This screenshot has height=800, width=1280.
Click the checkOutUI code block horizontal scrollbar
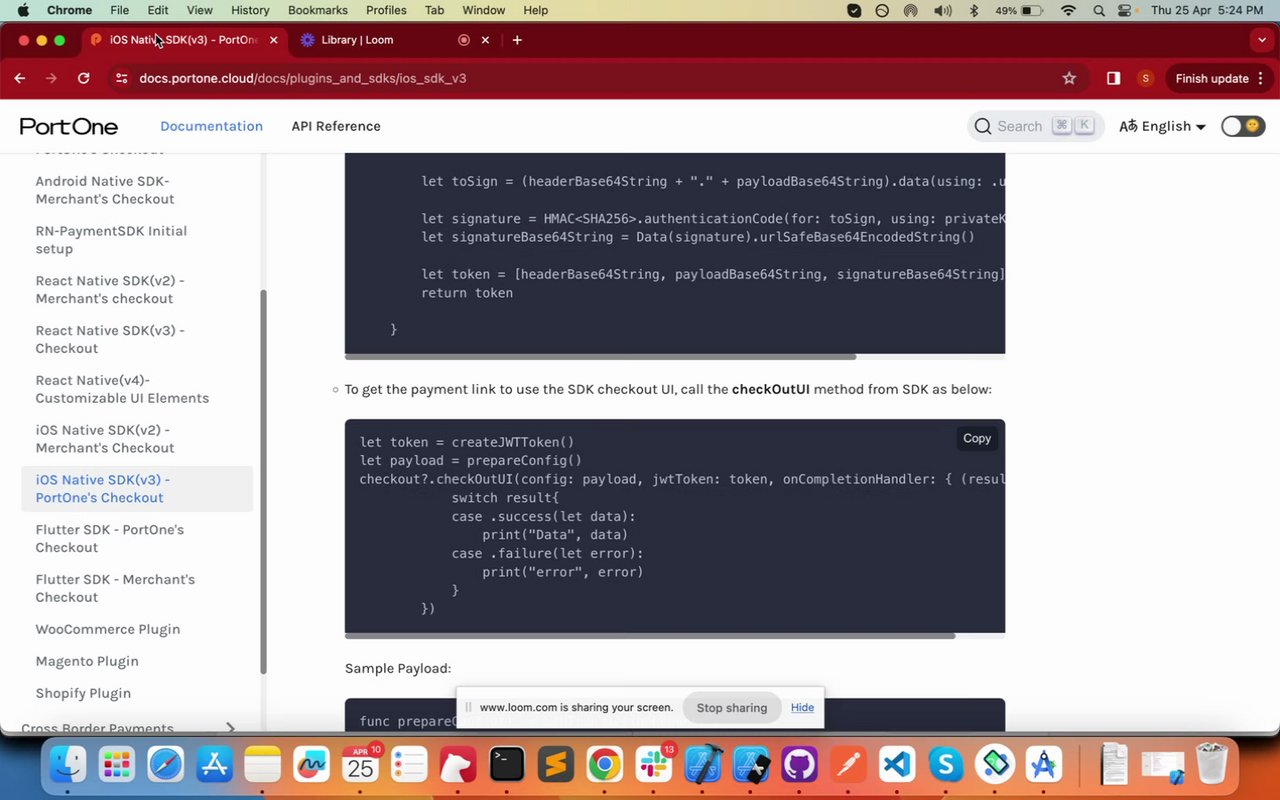coord(650,636)
